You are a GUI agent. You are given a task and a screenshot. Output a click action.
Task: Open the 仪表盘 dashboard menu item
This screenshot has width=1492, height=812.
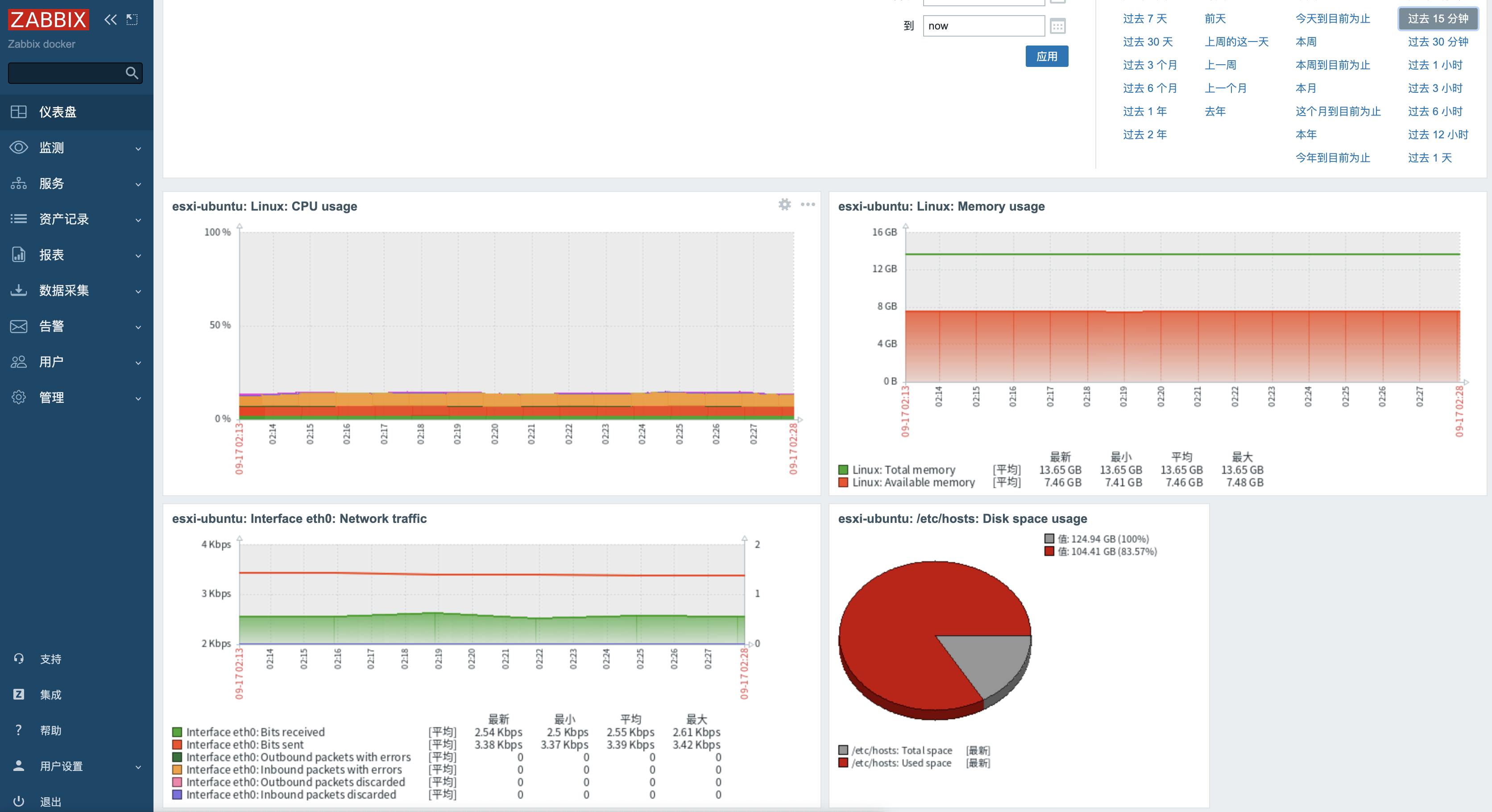pos(58,112)
